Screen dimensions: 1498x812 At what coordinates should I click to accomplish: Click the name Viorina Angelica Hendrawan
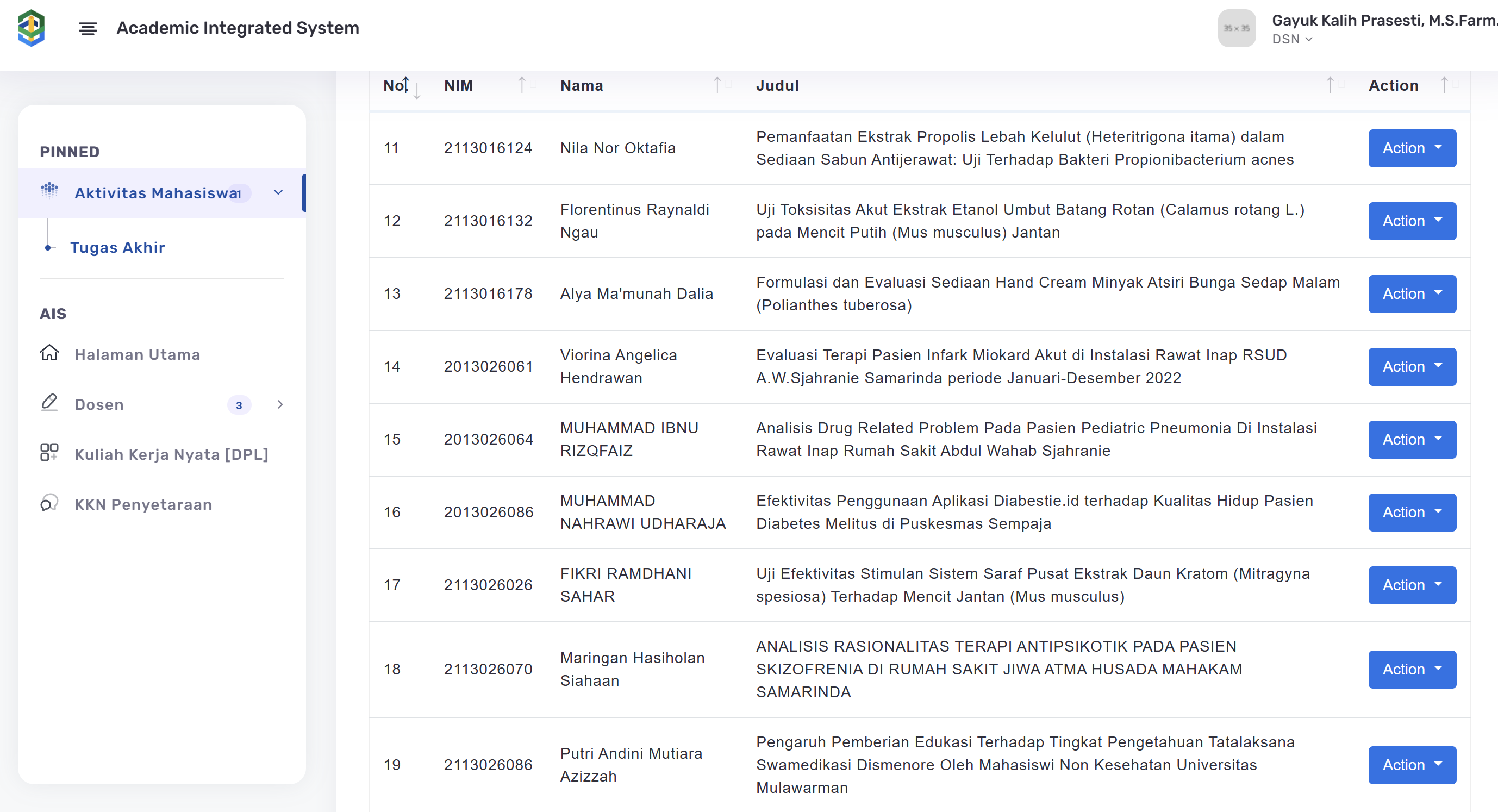(619, 366)
